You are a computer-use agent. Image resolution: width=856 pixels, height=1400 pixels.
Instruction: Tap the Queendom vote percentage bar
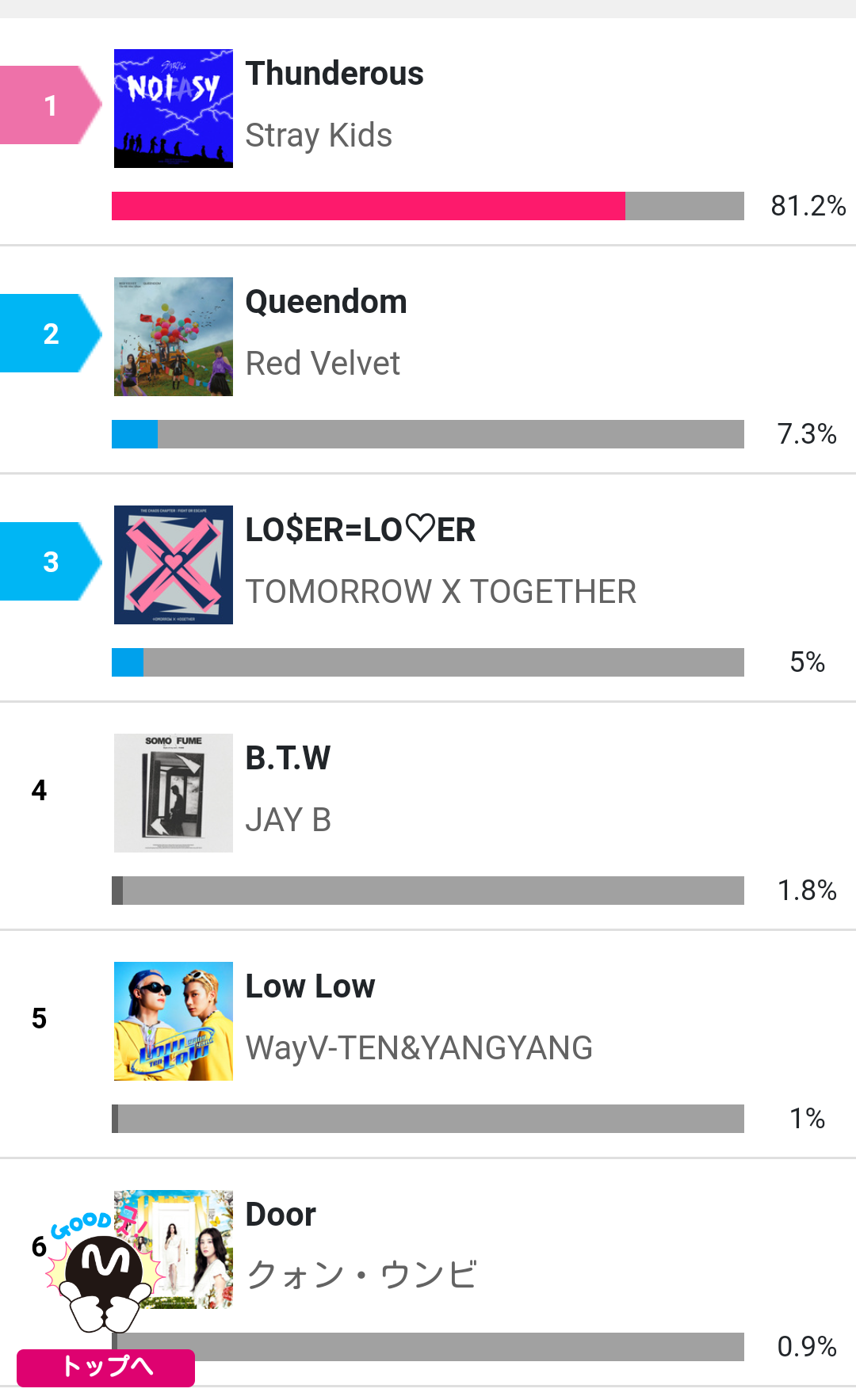(428, 434)
